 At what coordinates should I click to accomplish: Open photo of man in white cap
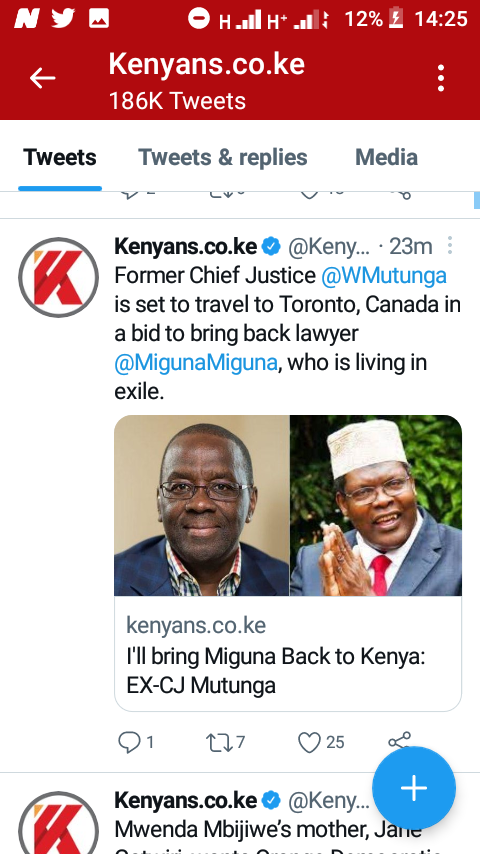pyautogui.click(x=376, y=505)
